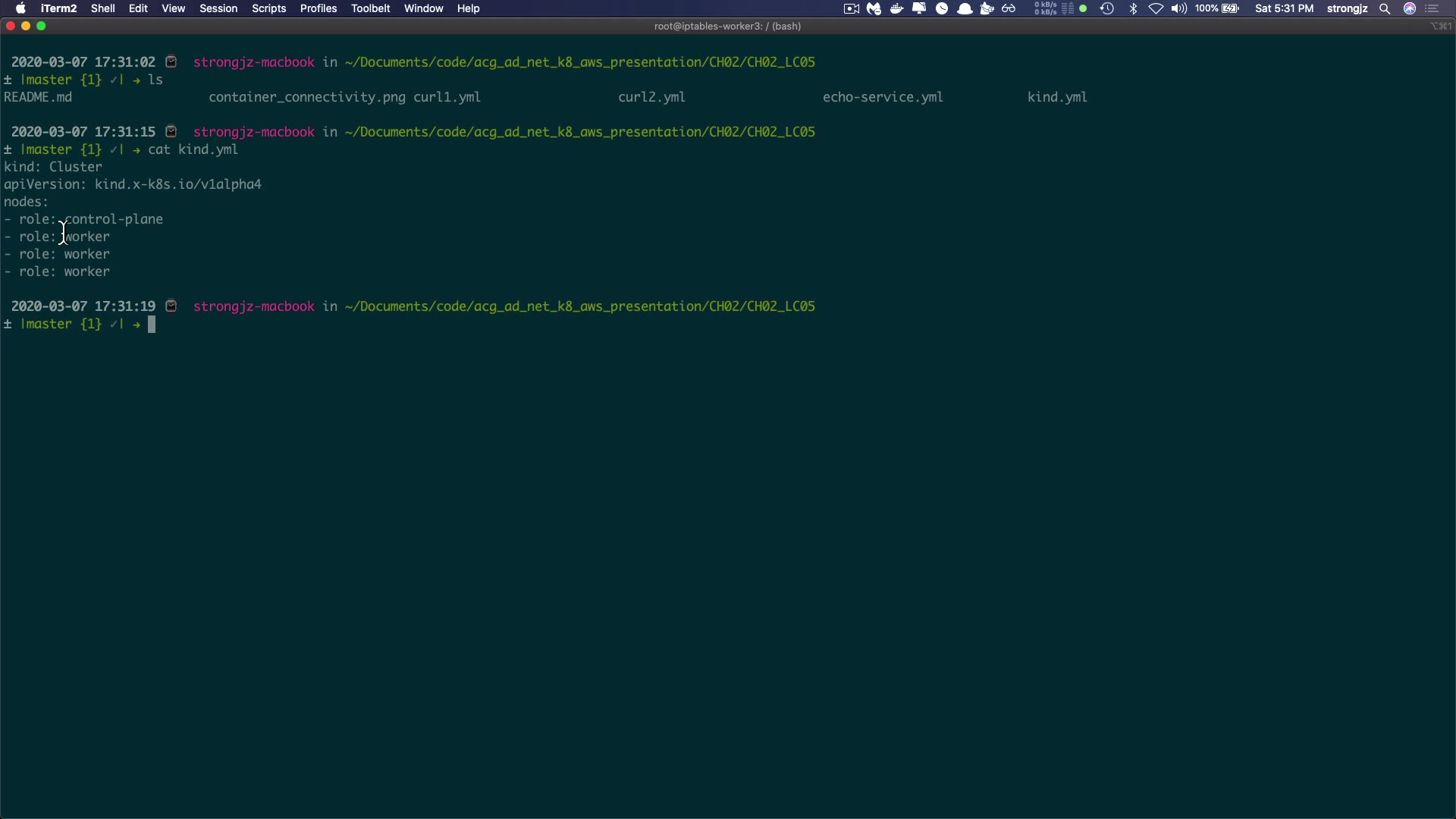Click the terminal prompt cursor line

[152, 325]
